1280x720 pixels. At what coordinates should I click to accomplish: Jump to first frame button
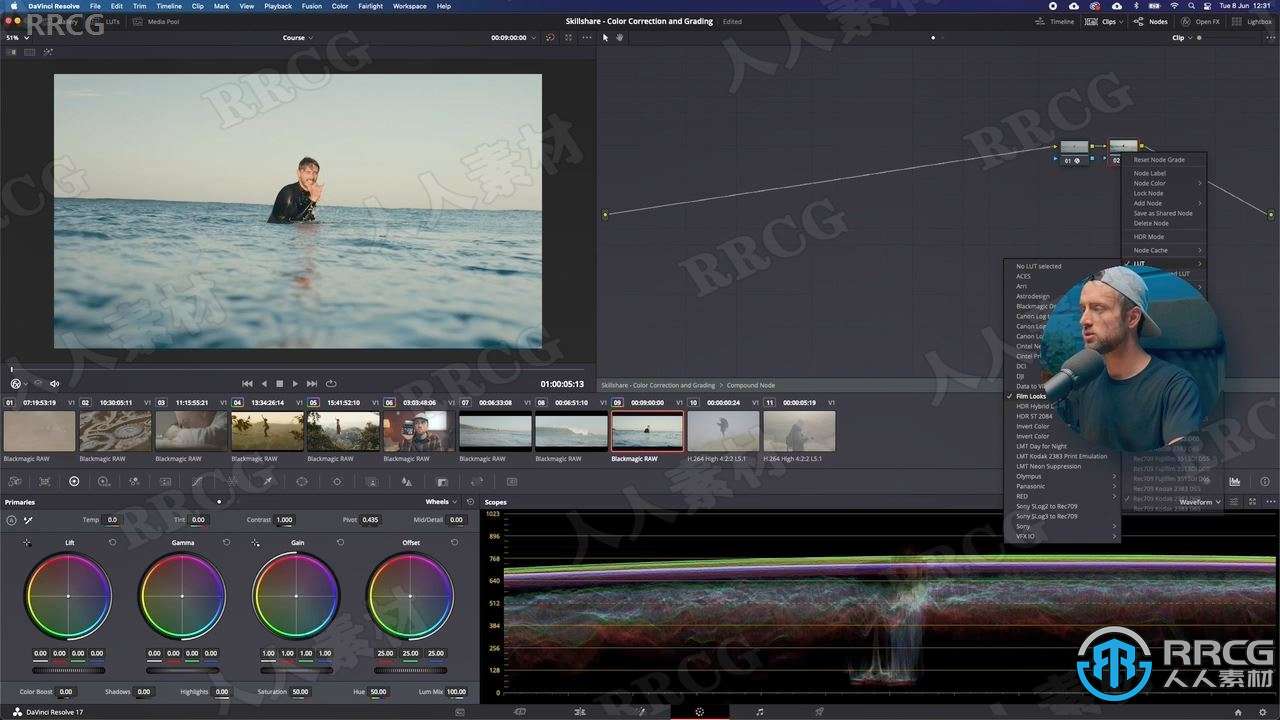pos(247,383)
